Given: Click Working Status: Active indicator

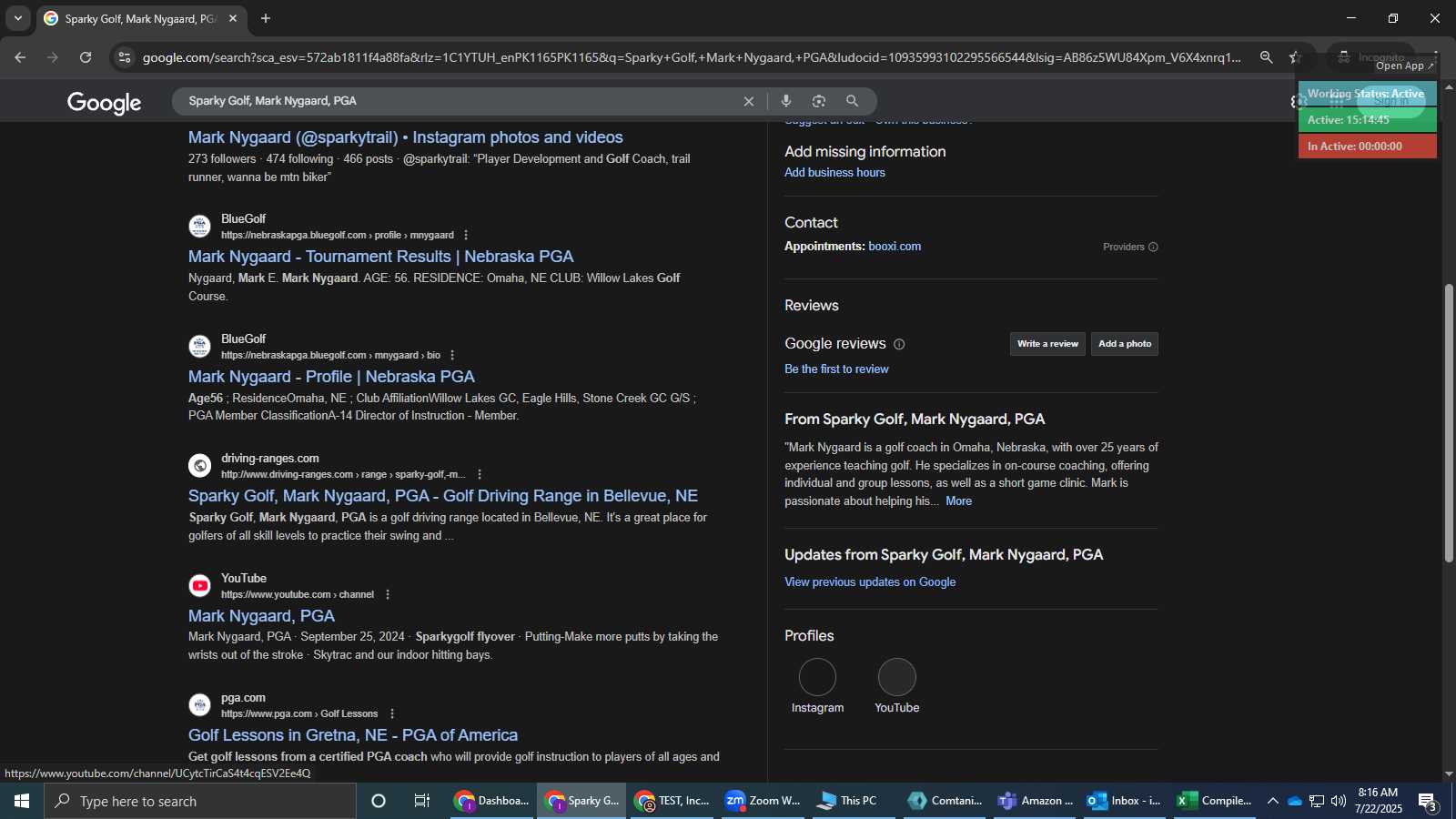Looking at the screenshot, I should 1367,94.
